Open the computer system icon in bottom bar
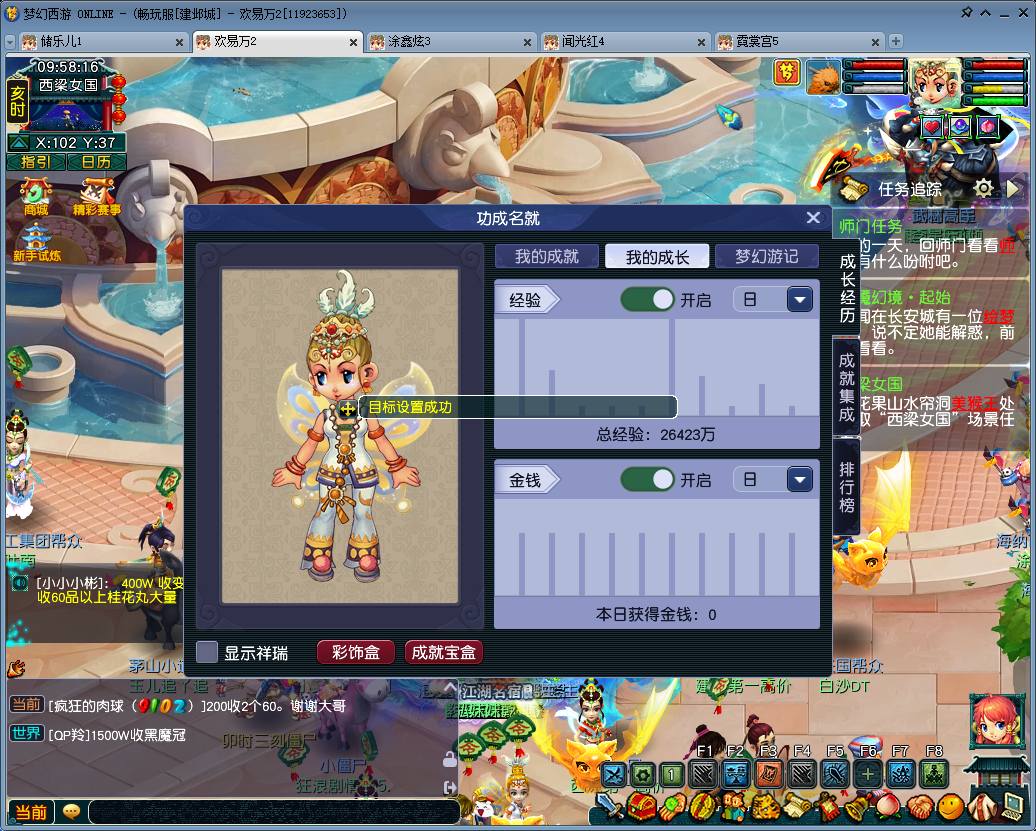This screenshot has width=1036, height=831. 1012,807
